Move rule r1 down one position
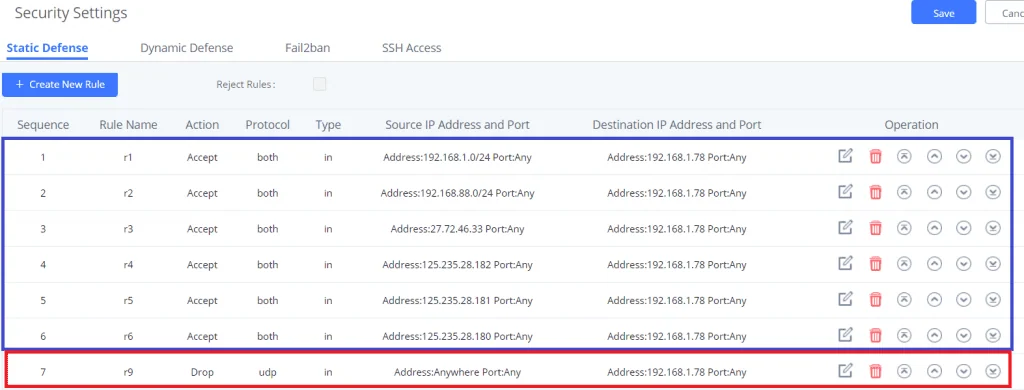 coord(963,157)
